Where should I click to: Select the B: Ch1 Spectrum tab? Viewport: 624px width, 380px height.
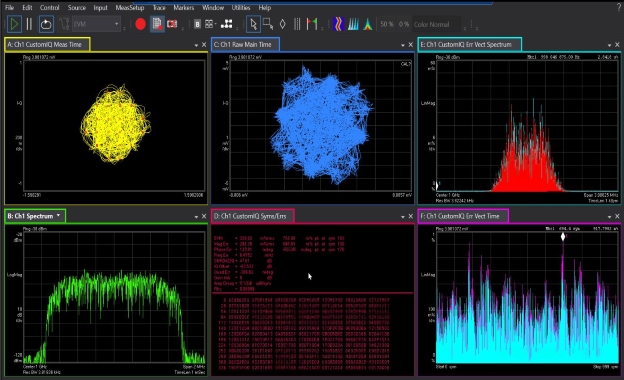click(x=35, y=216)
